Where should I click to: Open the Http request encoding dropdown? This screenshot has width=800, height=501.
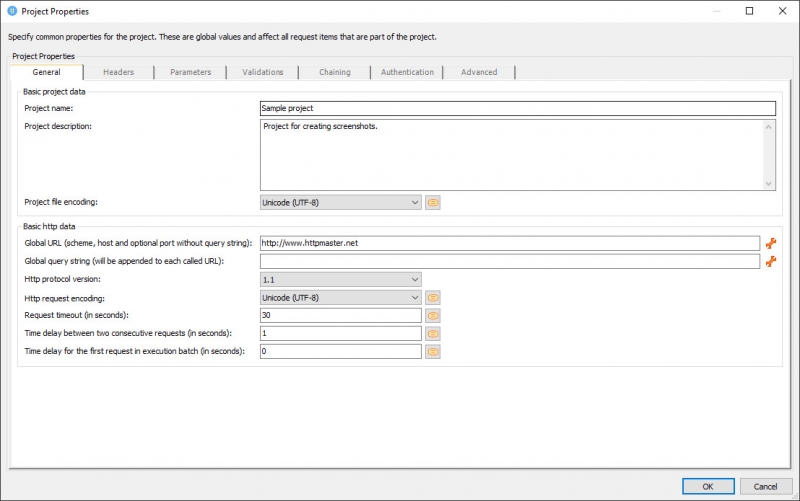pyautogui.click(x=340, y=297)
